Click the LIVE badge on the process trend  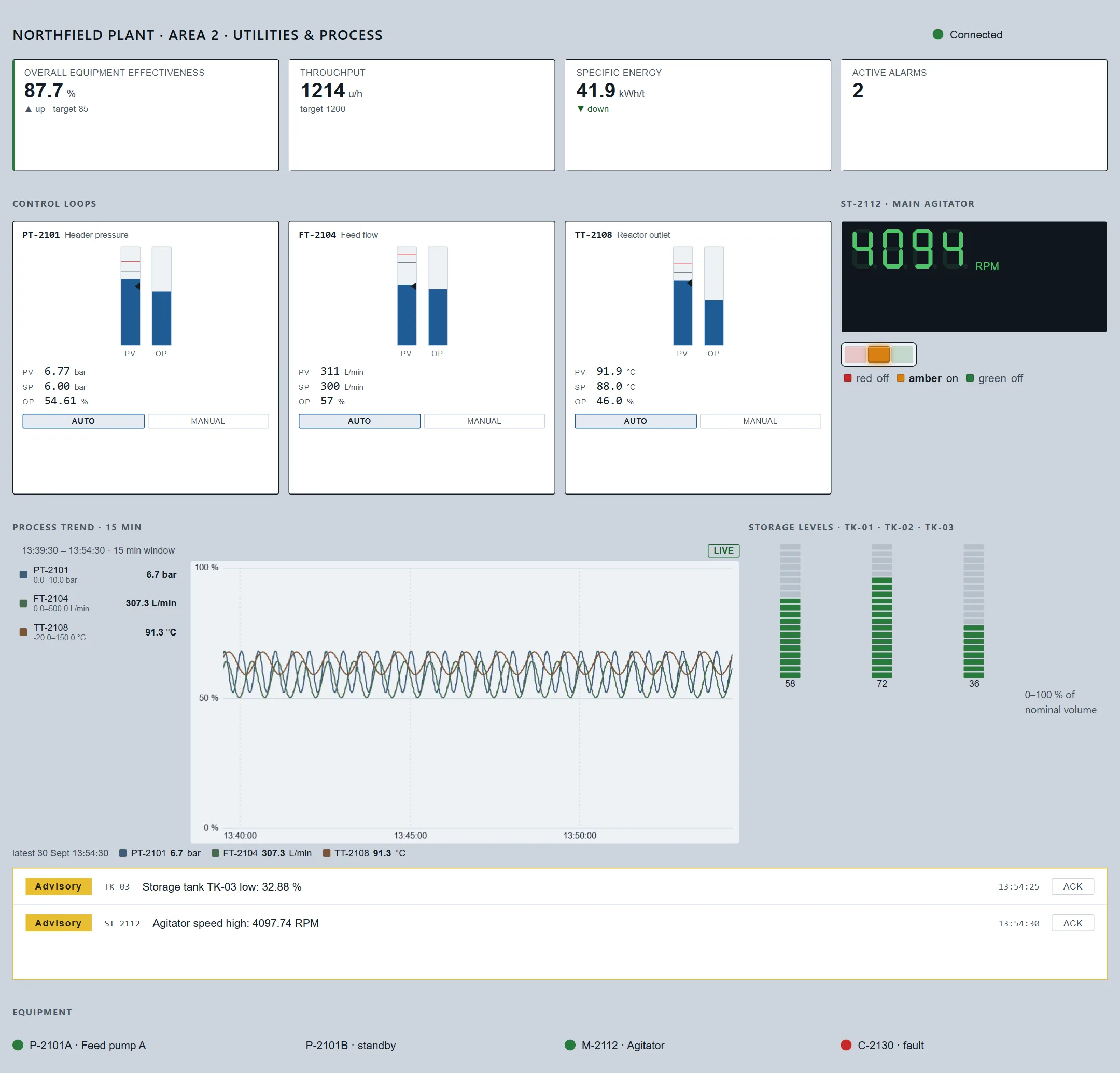tap(723, 550)
